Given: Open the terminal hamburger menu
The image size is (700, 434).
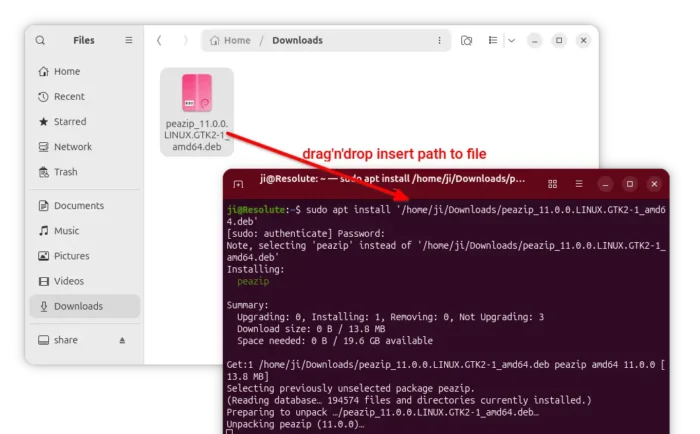Looking at the screenshot, I should click(x=578, y=184).
